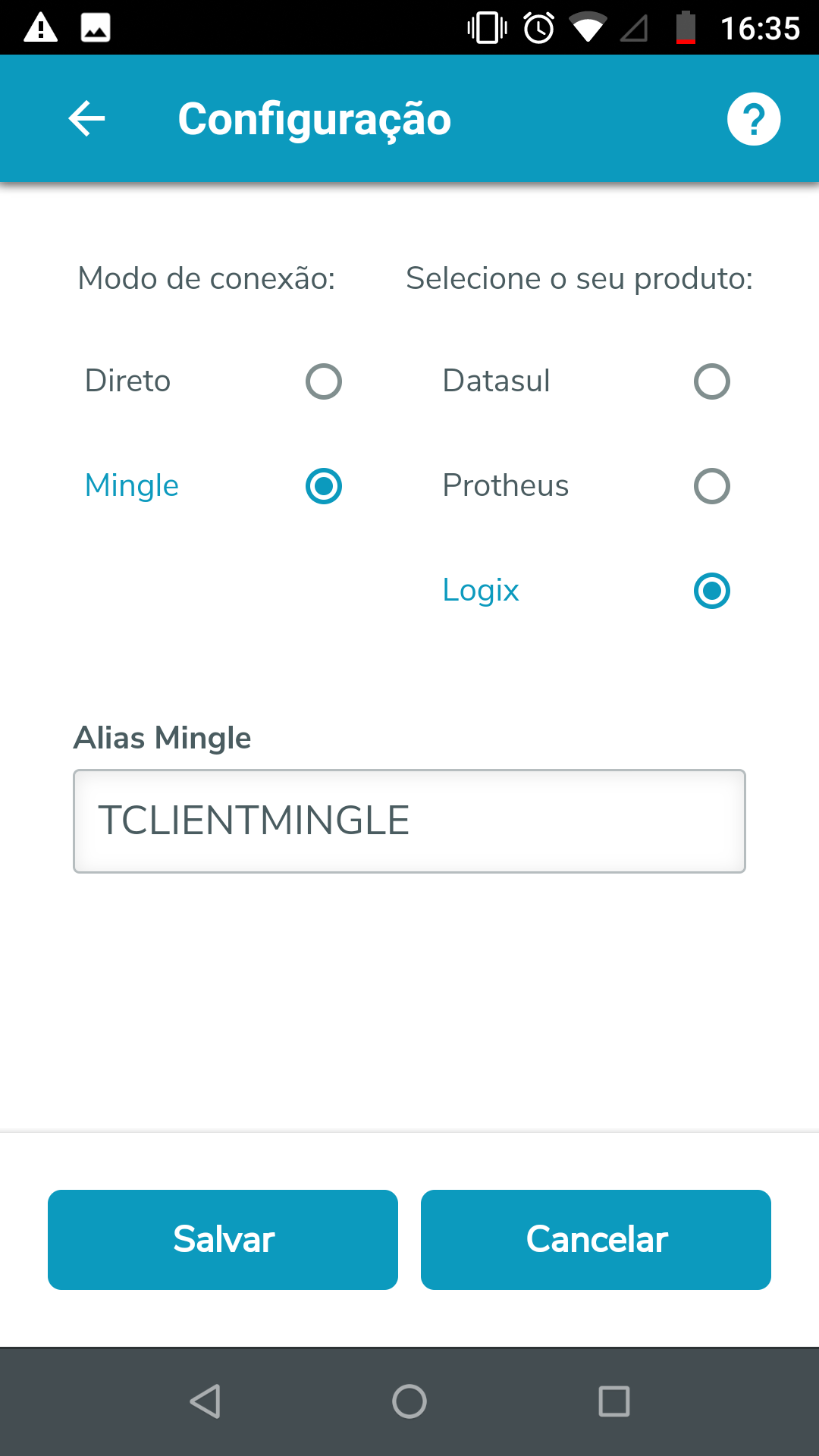Tap the Wi-Fi signal status icon
Viewport: 819px width, 1456px height.
click(x=587, y=28)
